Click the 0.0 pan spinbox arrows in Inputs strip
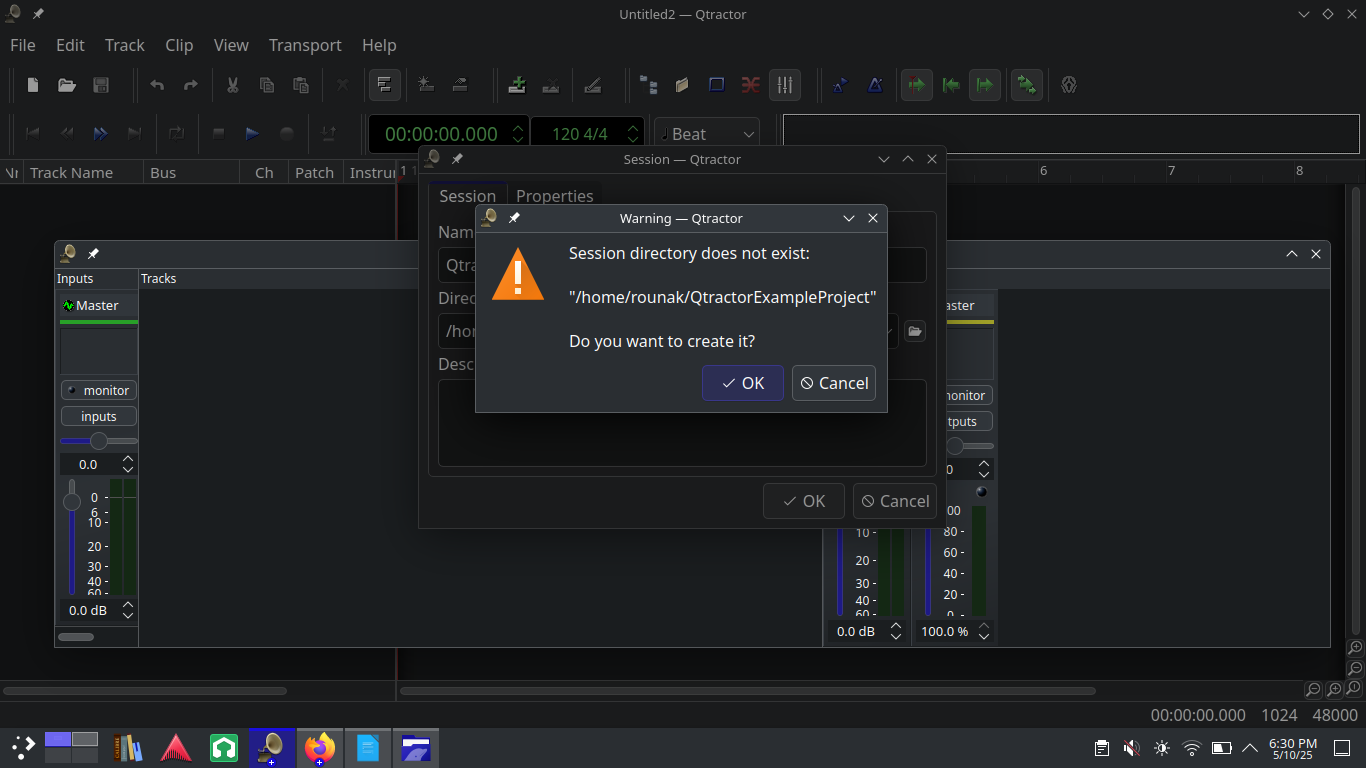This screenshot has width=1366, height=768. pyautogui.click(x=128, y=464)
